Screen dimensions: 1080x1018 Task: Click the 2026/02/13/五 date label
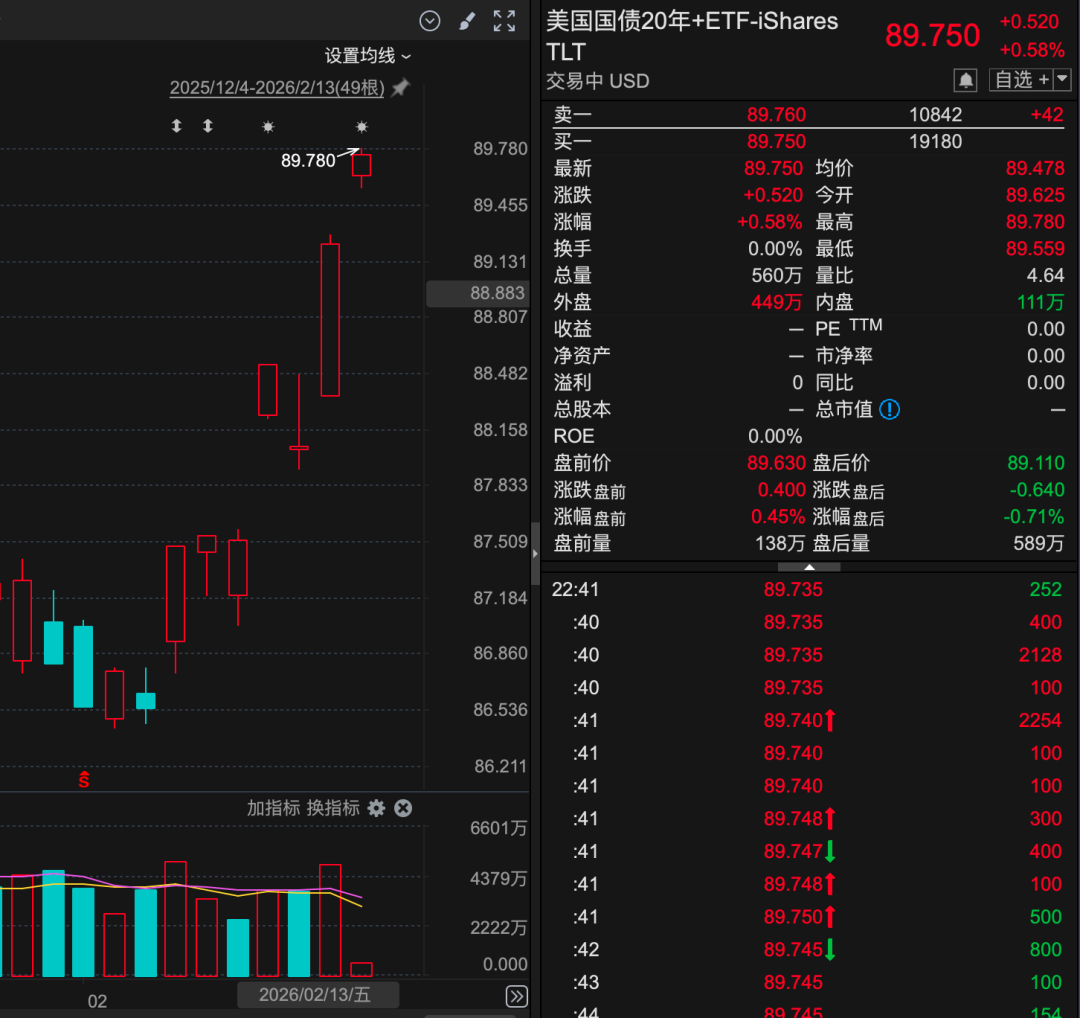tap(318, 995)
